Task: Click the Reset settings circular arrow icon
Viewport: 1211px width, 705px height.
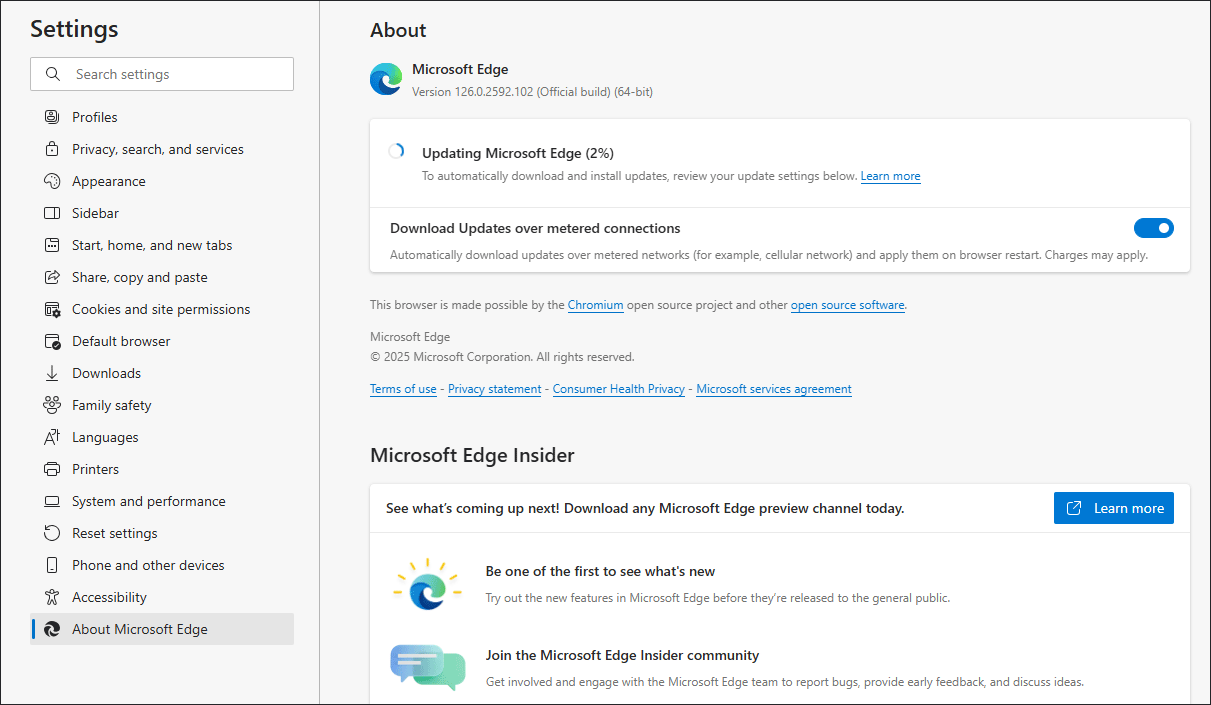Action: pyautogui.click(x=52, y=533)
